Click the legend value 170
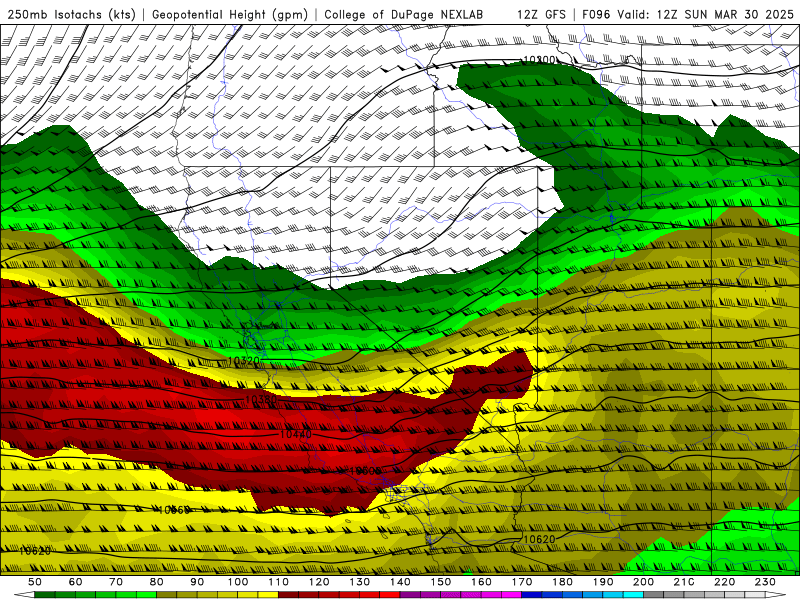The image size is (800, 600). (522, 582)
